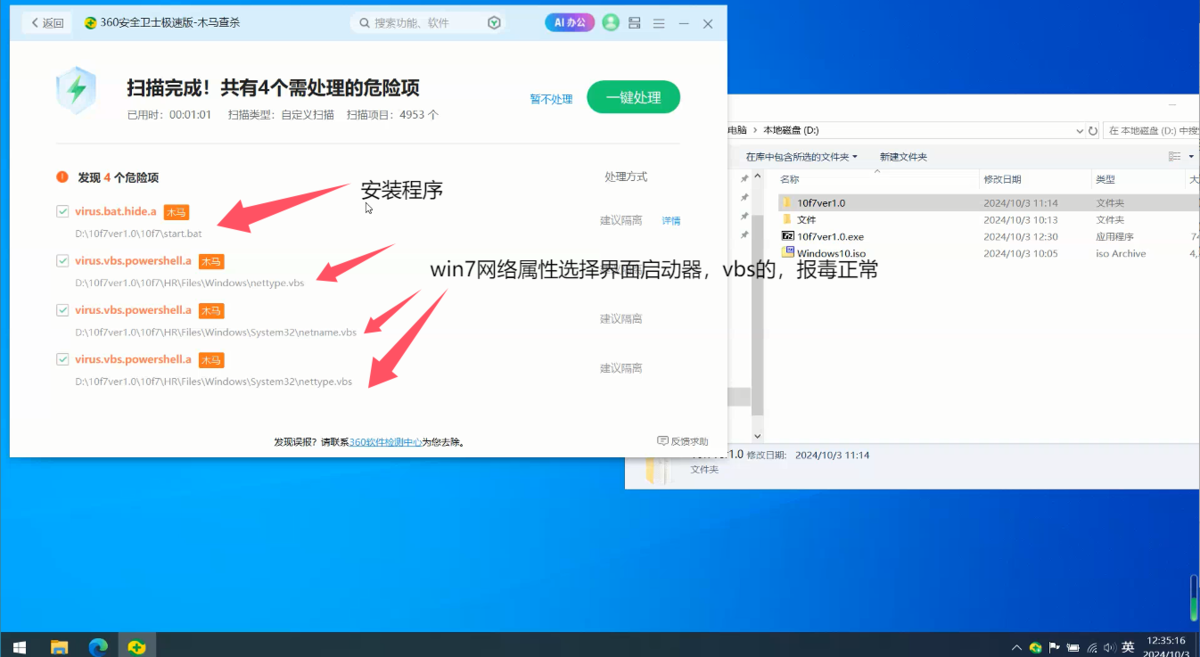Click the 360 shield icon in search box
The height and width of the screenshot is (657, 1200).
(494, 22)
